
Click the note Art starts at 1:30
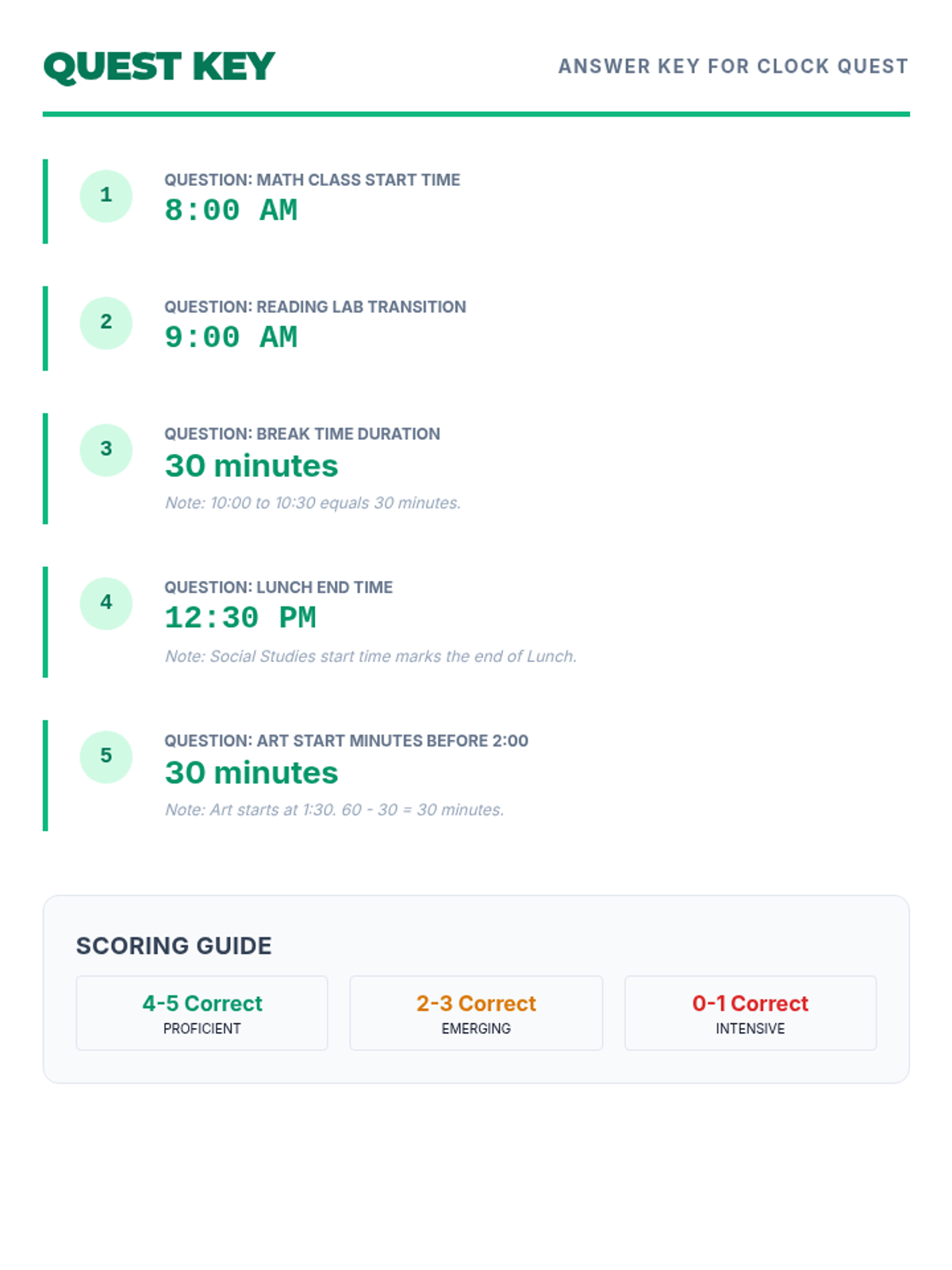point(334,810)
